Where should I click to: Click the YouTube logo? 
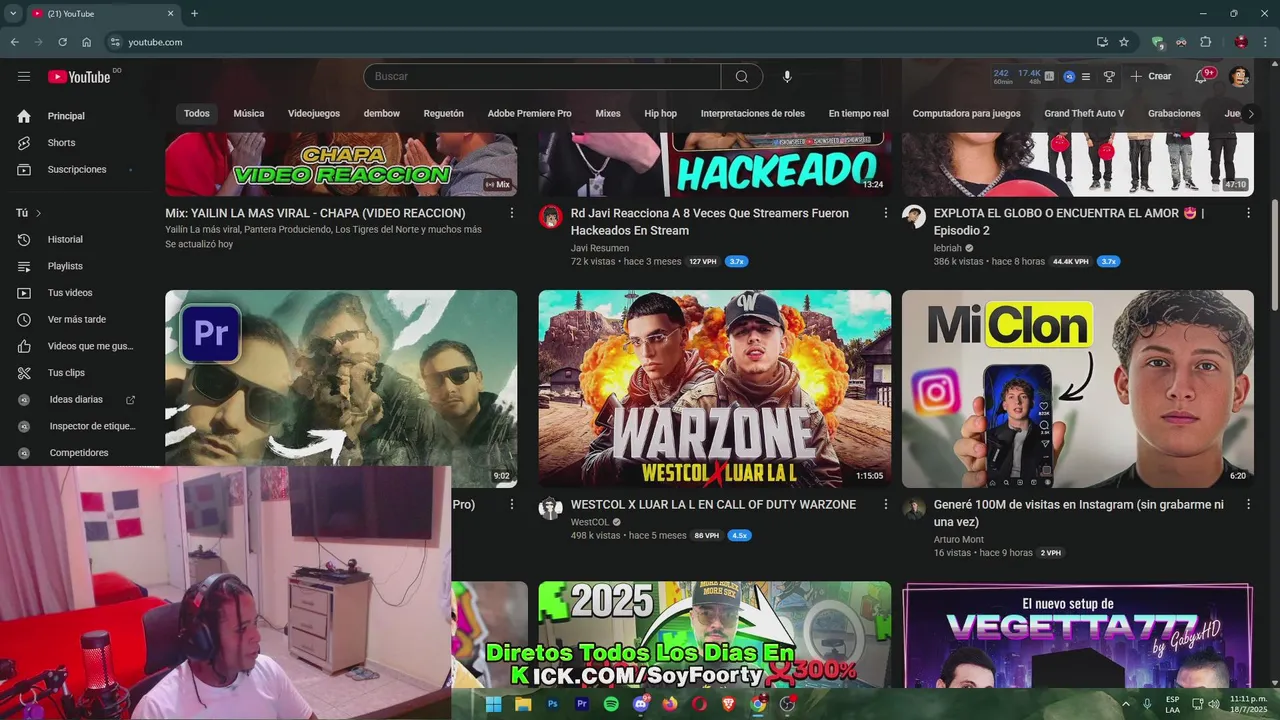tap(79, 77)
